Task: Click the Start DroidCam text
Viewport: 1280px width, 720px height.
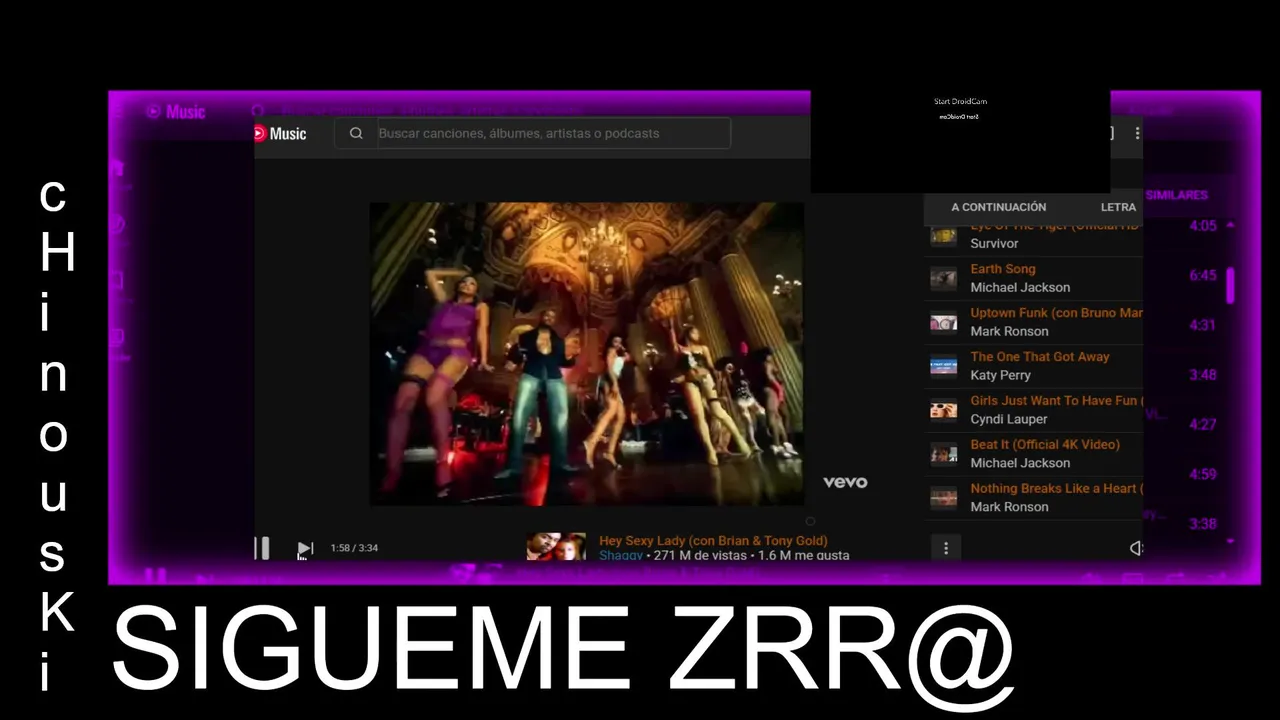Action: [960, 101]
